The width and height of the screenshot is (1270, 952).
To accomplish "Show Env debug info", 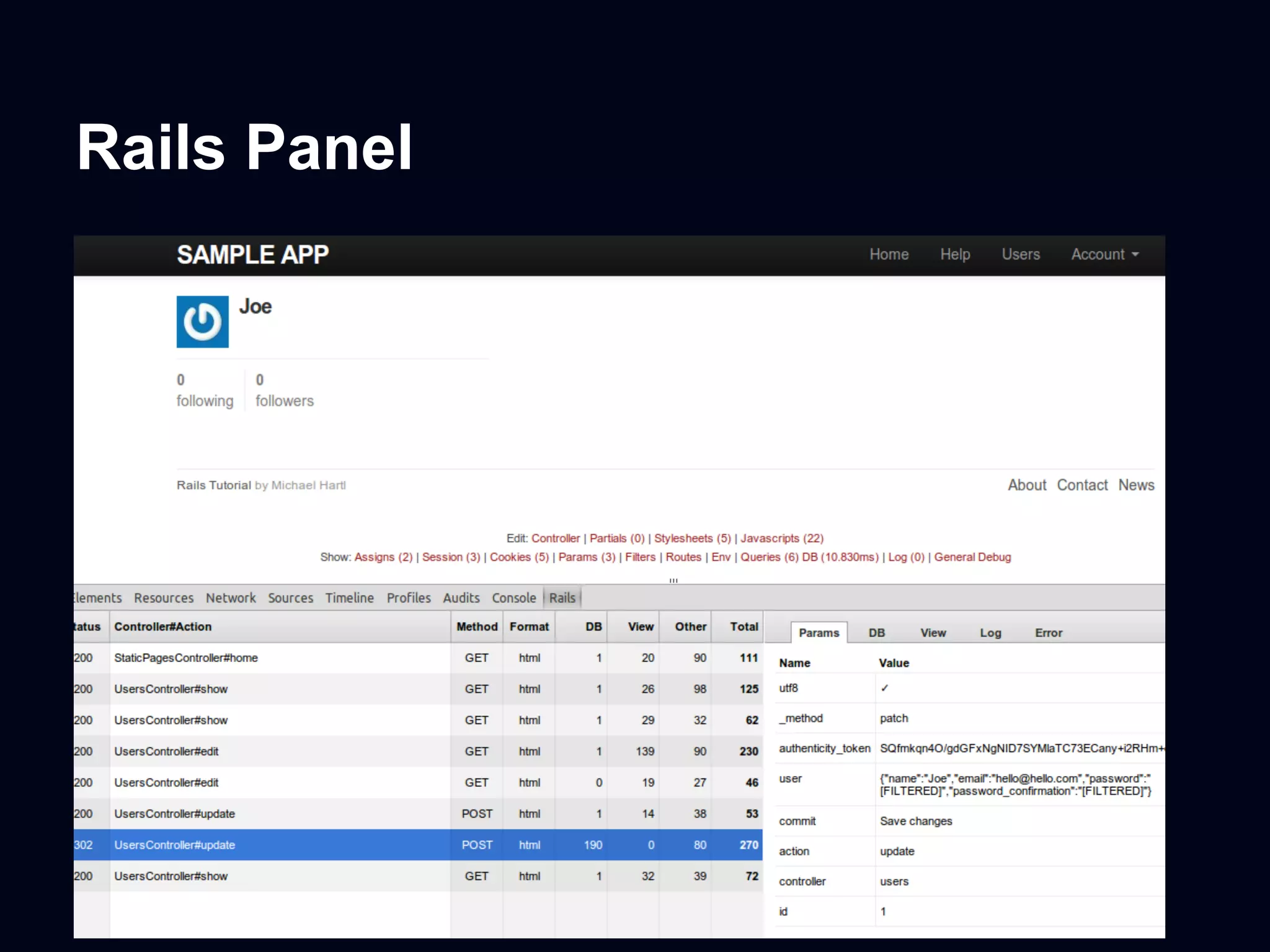I will click(x=721, y=557).
